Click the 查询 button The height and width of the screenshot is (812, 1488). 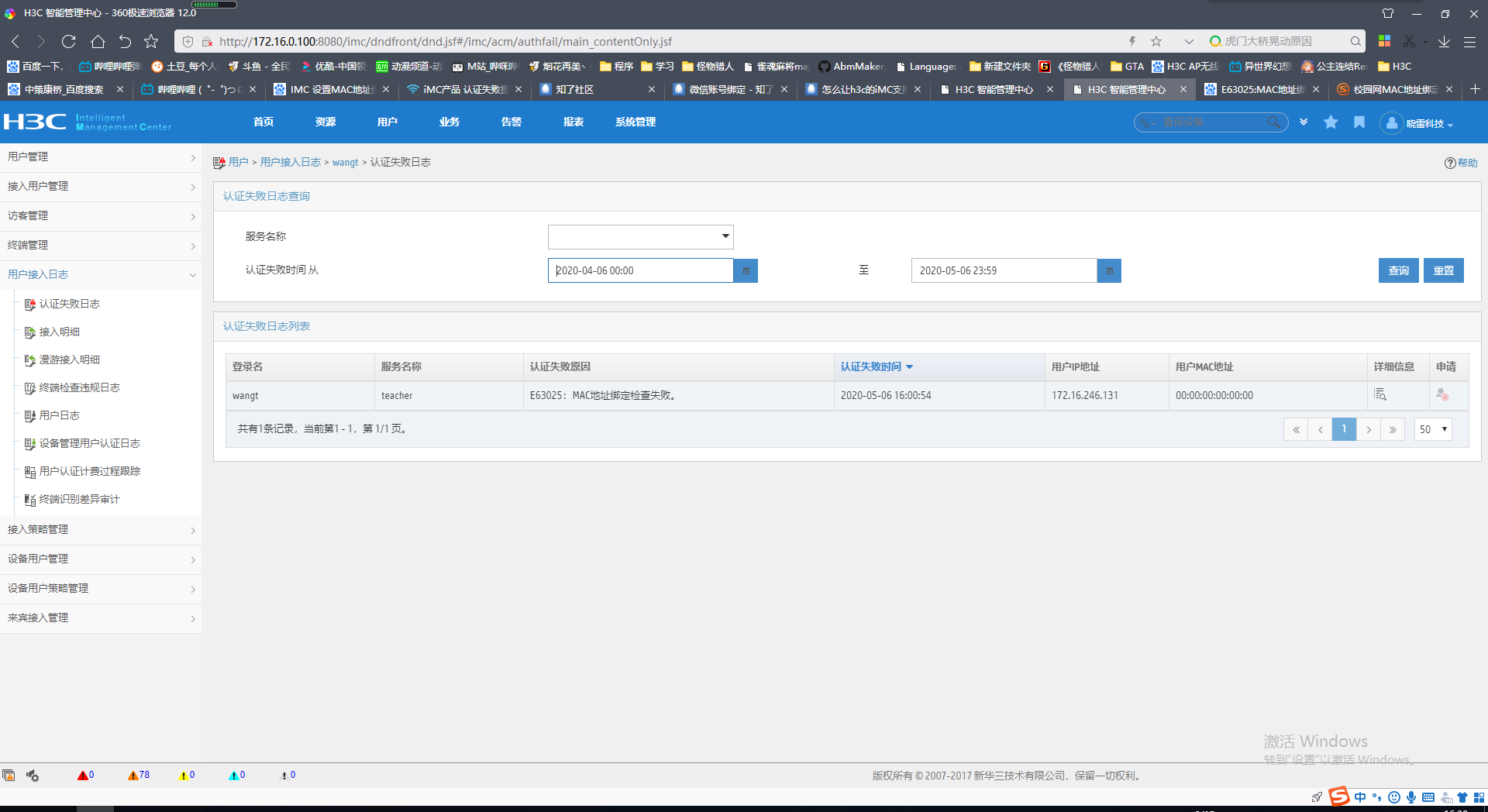1399,270
